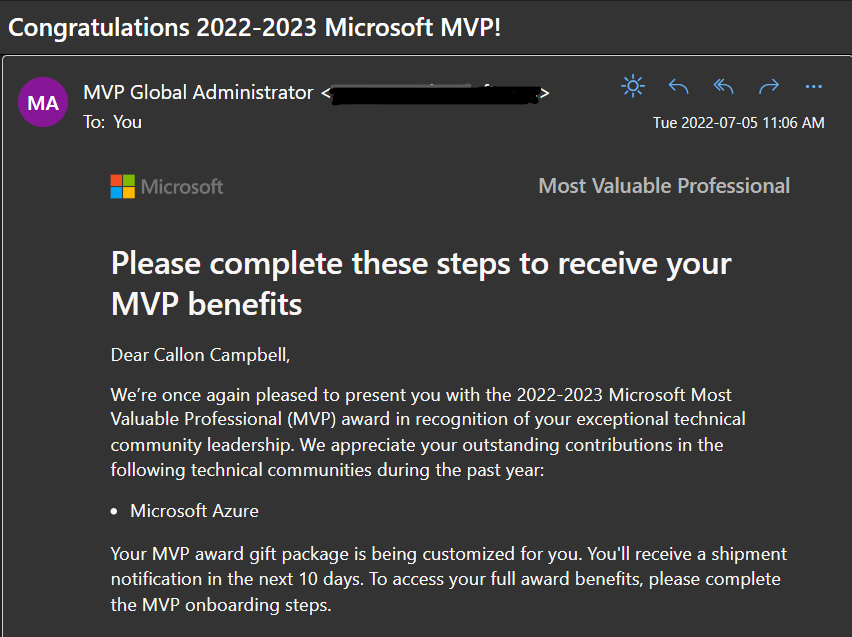Image resolution: width=852 pixels, height=637 pixels.
Task: Click the four-color Microsoft squares logo
Action: click(x=122, y=186)
